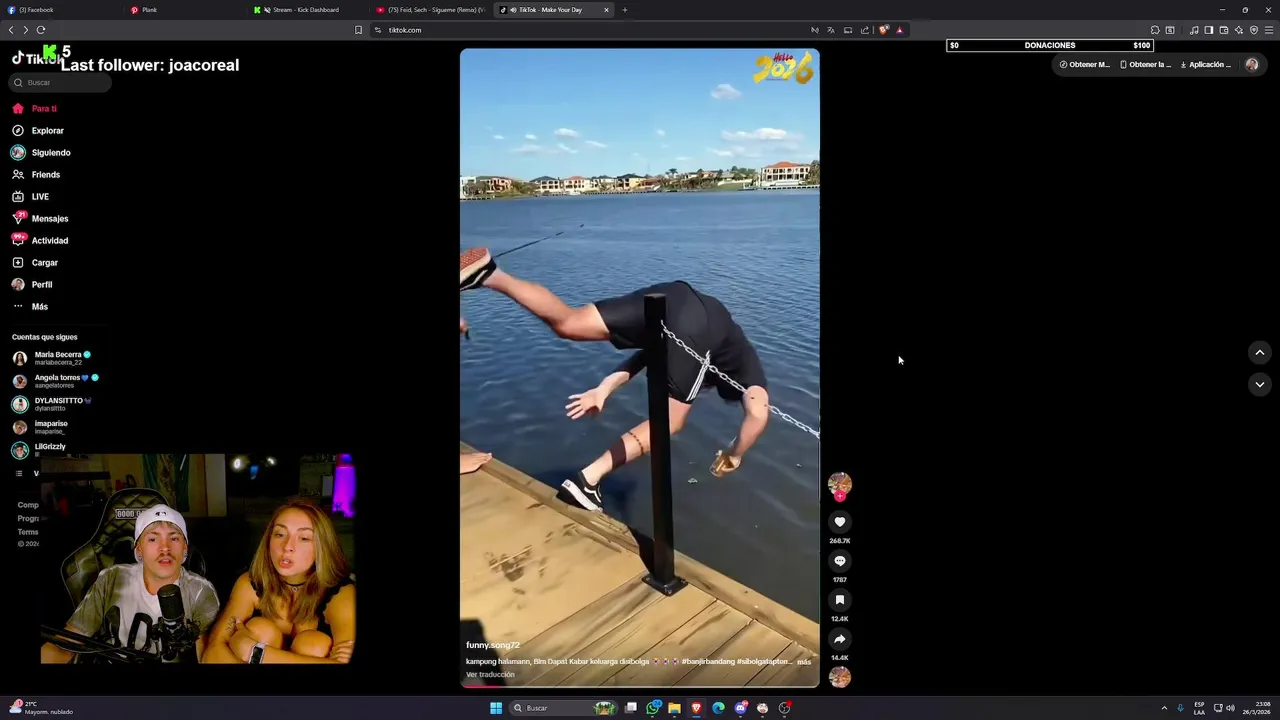This screenshot has height=720, width=1280.
Task: Click the taskbar Buscar search box
Action: click(x=565, y=708)
